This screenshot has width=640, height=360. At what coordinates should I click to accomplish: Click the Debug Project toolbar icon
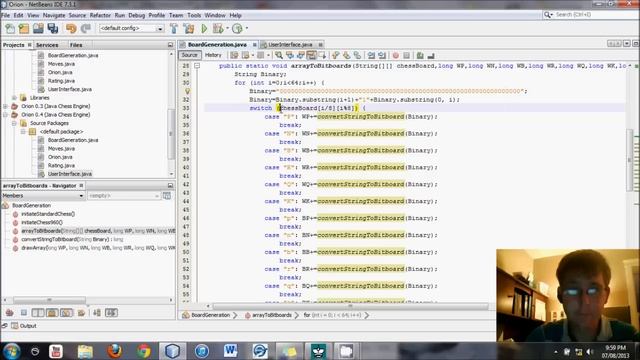[x=218, y=28]
